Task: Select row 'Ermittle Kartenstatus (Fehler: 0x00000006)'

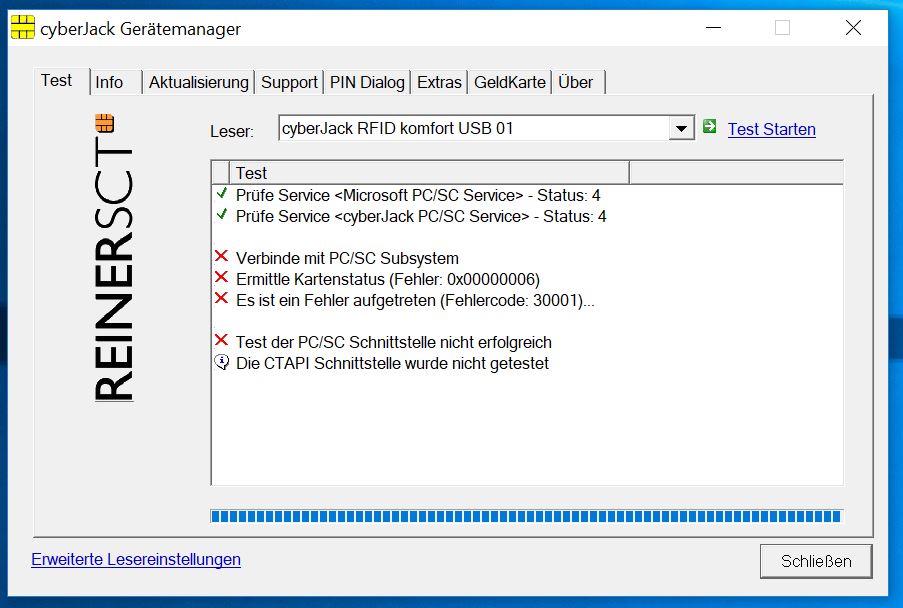Action: (x=388, y=279)
